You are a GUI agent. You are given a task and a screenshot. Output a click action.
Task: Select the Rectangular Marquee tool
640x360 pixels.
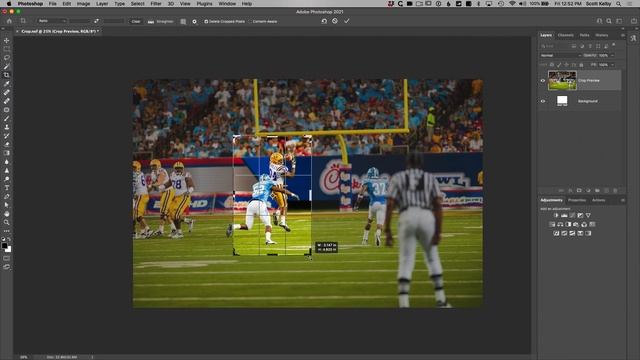(x=7, y=49)
